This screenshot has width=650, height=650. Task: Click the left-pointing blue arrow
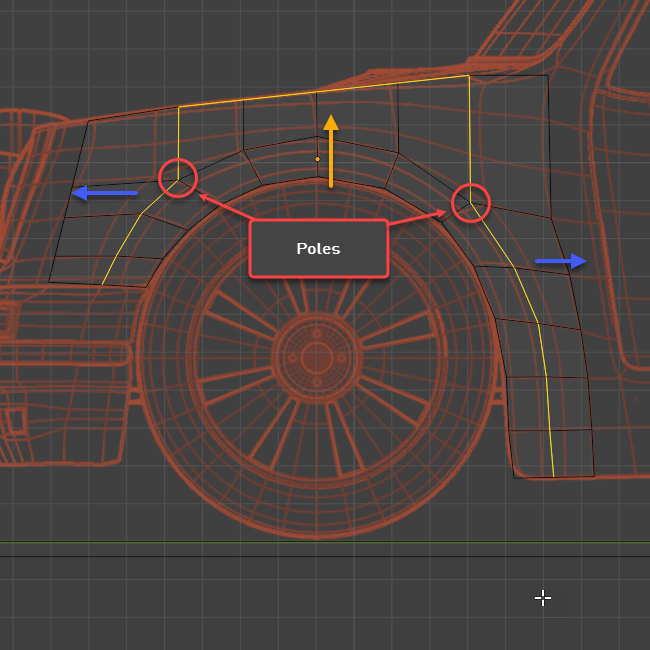point(104,193)
